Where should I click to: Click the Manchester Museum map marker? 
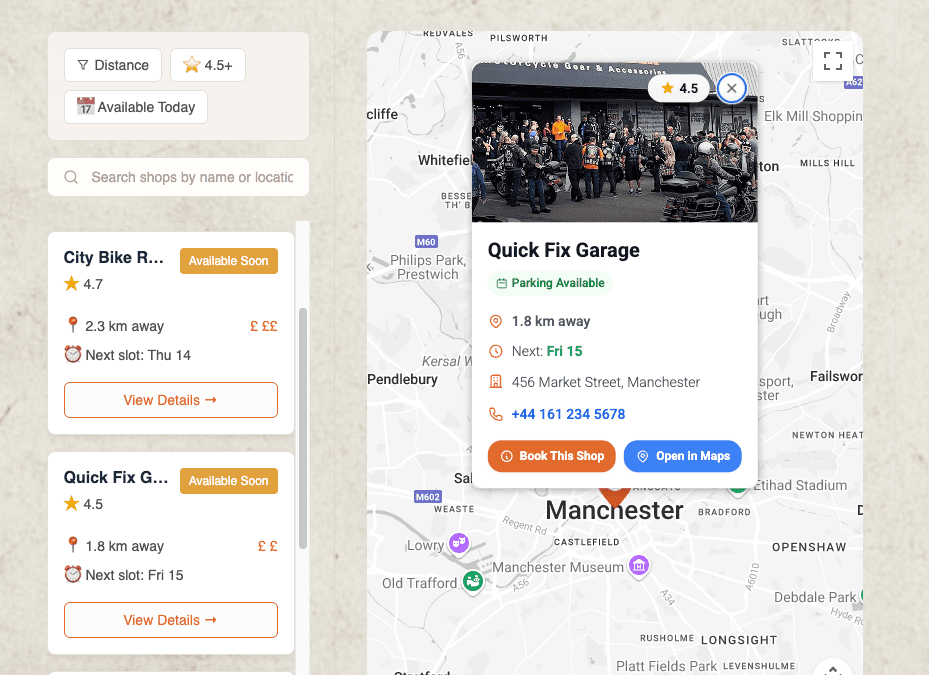(x=639, y=565)
